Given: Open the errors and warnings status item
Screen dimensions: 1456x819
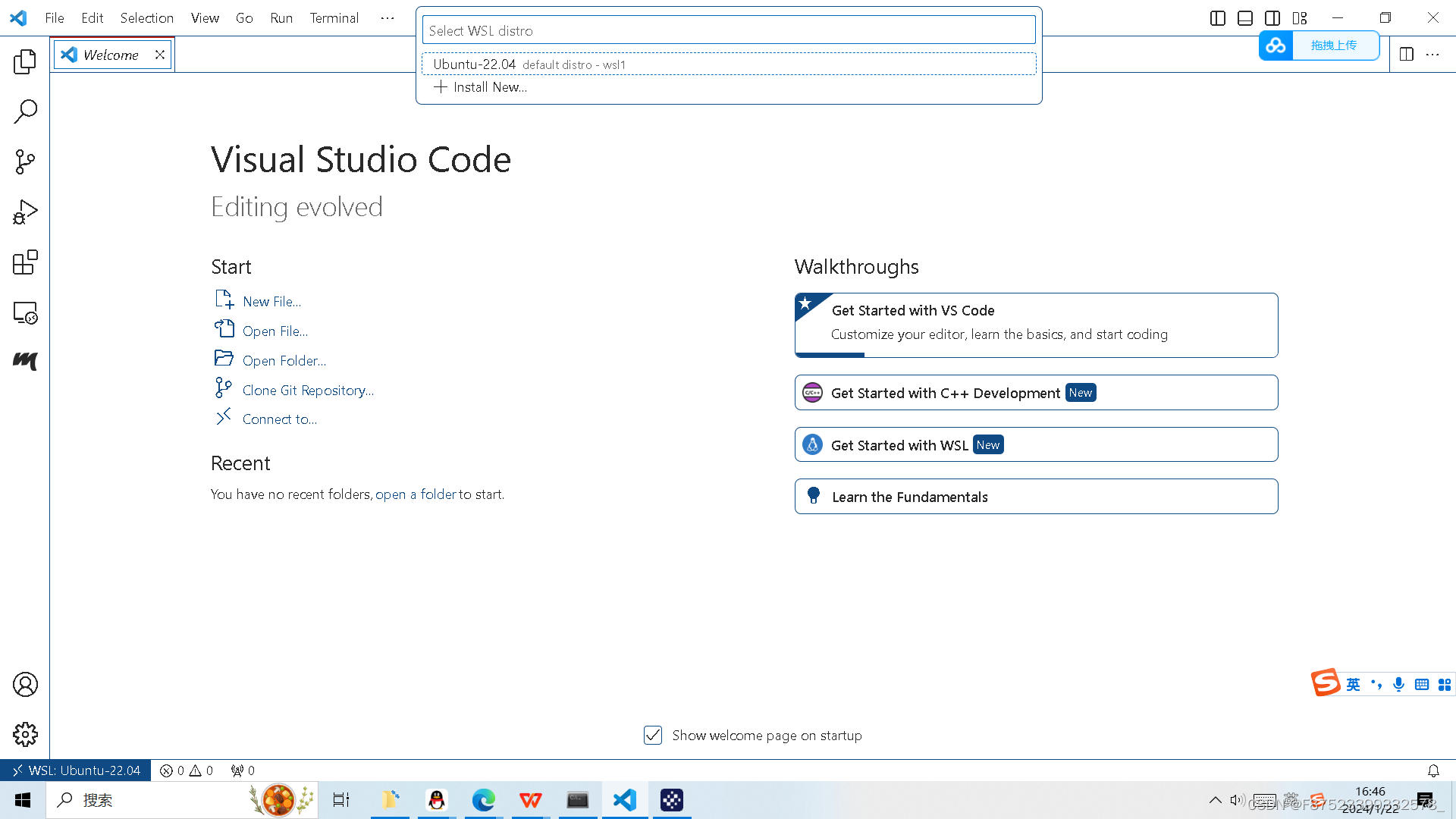Looking at the screenshot, I should pyautogui.click(x=187, y=770).
